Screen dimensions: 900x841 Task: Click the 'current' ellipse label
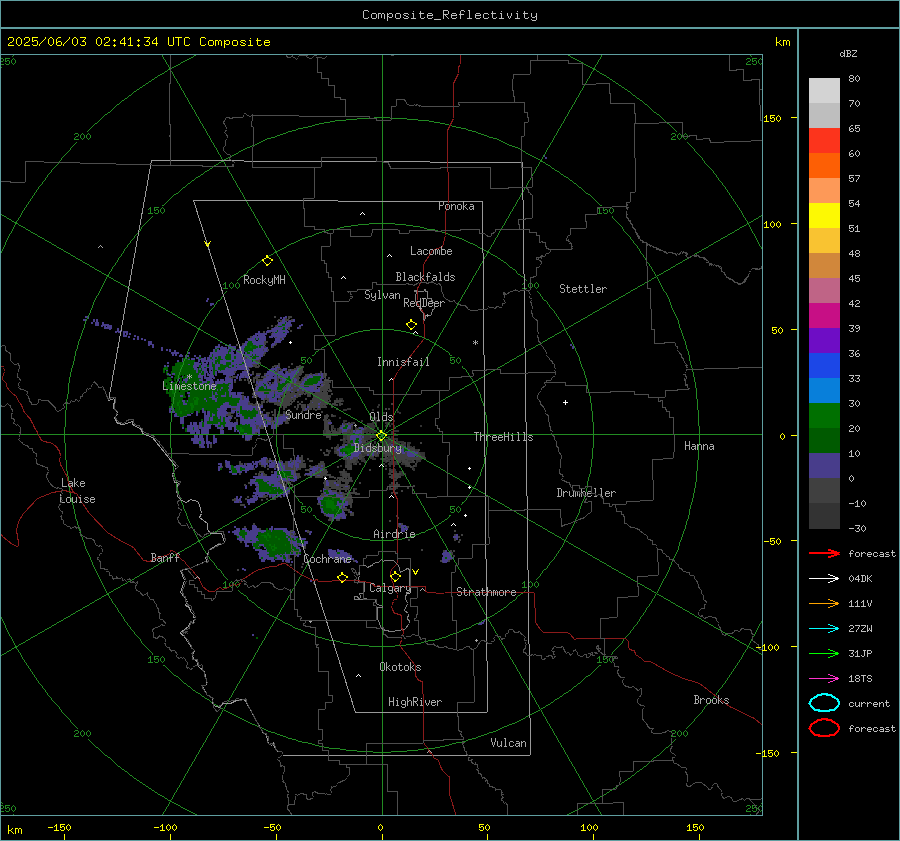pyautogui.click(x=869, y=703)
